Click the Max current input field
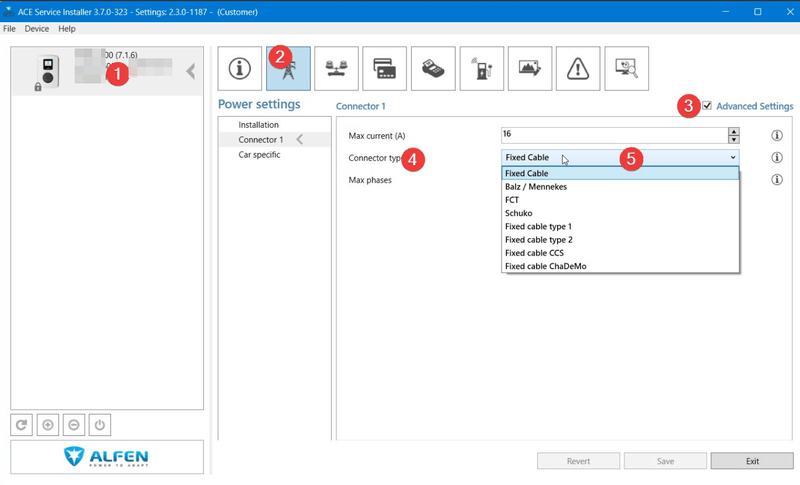 pyautogui.click(x=614, y=135)
